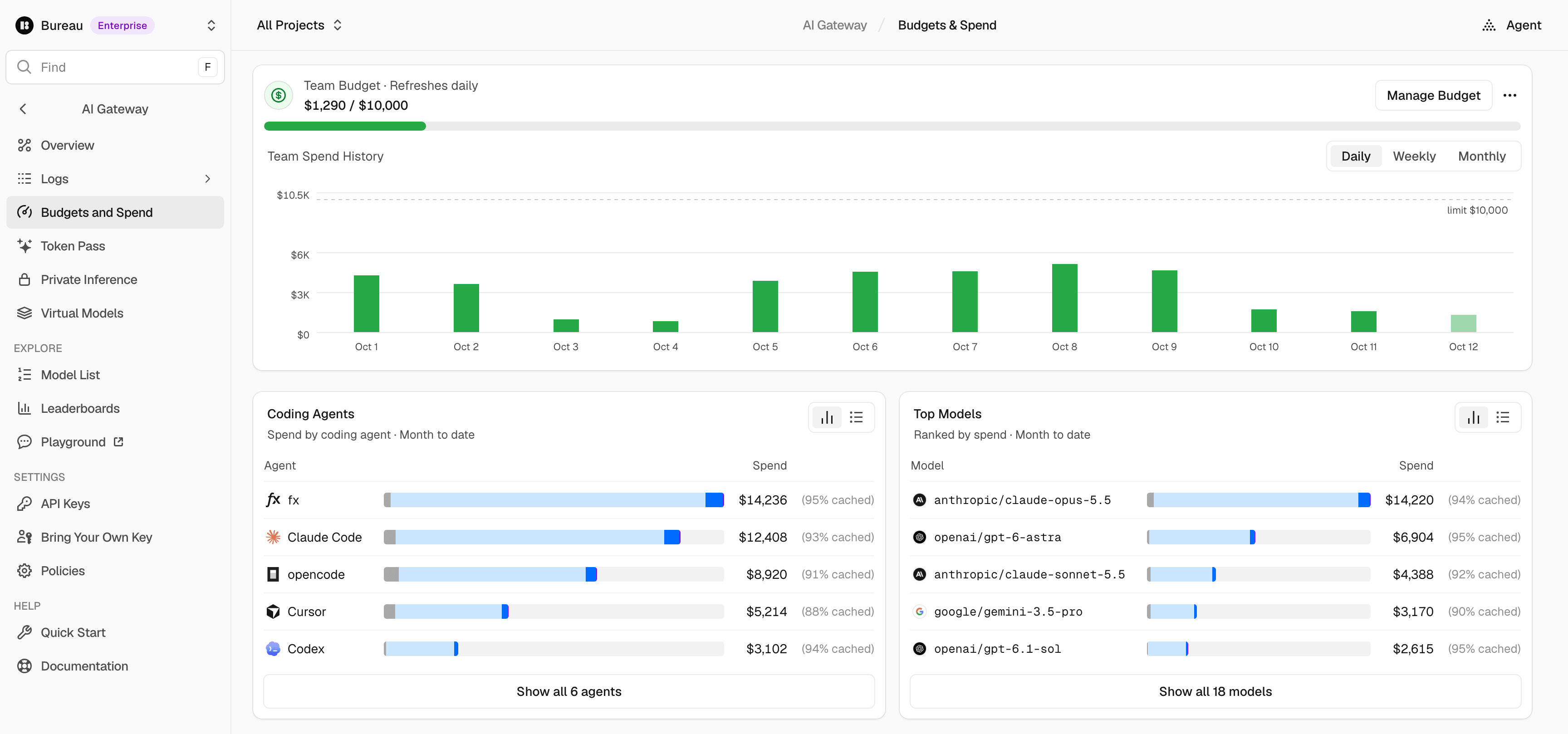Click the Team Budget progress bar
1568x734 pixels.
892,127
